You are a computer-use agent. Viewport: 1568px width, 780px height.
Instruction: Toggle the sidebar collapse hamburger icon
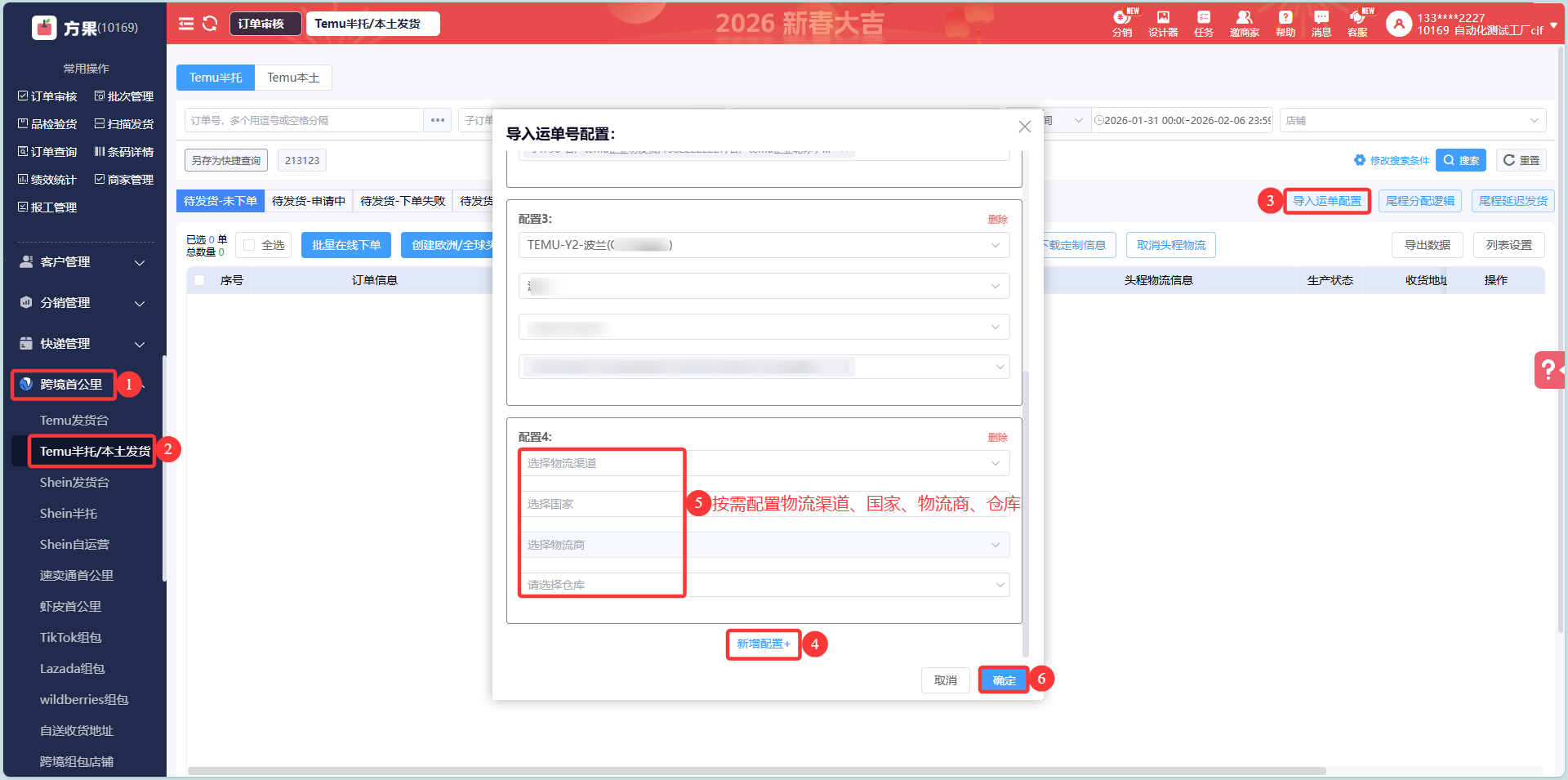(x=186, y=24)
